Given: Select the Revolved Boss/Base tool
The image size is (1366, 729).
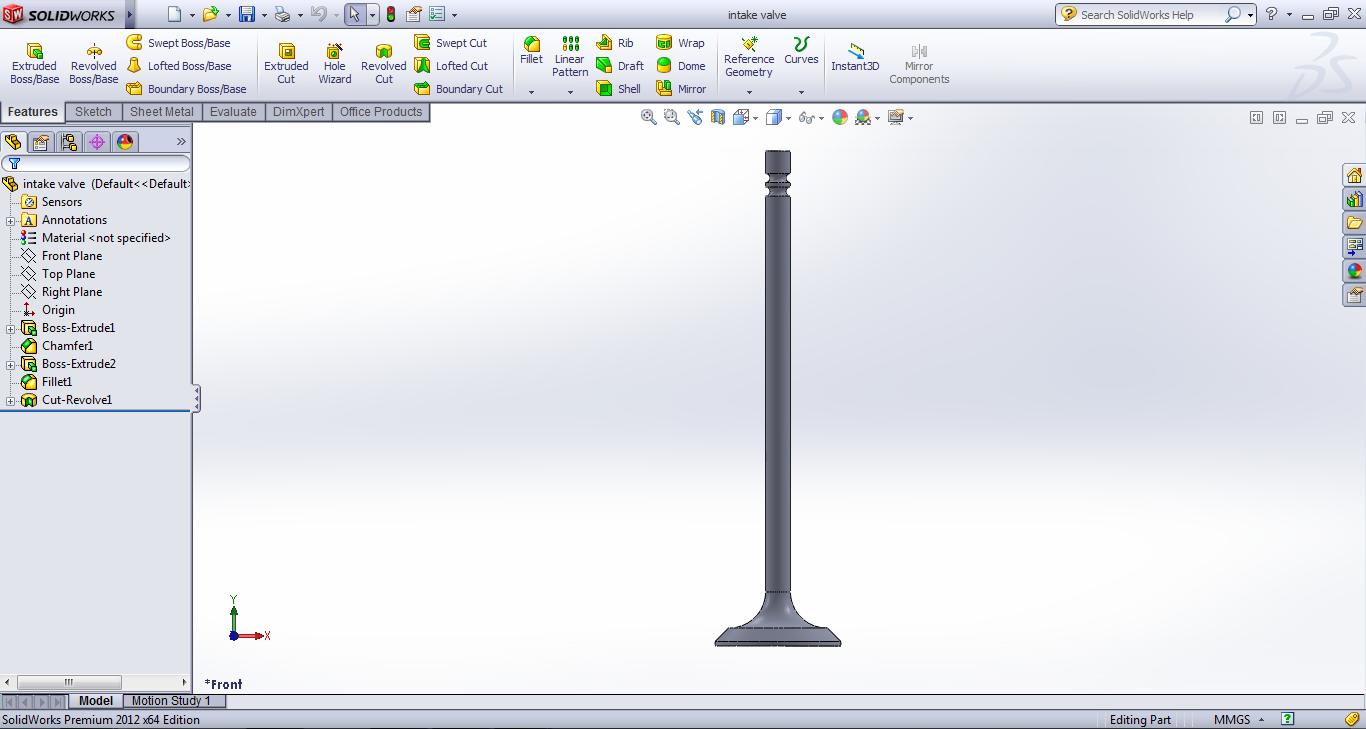Looking at the screenshot, I should pyautogui.click(x=93, y=64).
